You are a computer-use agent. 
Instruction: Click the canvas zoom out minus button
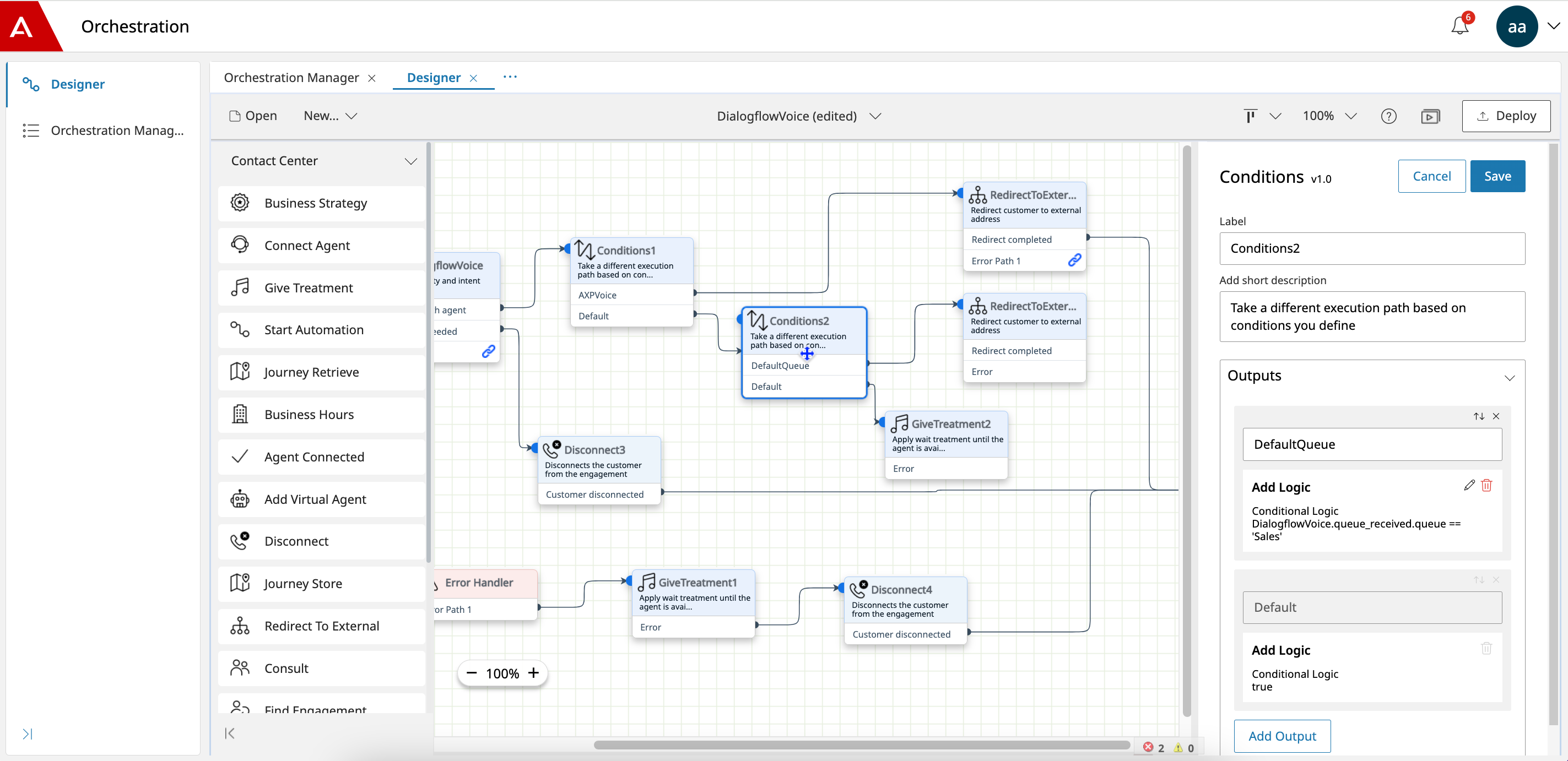click(x=471, y=673)
